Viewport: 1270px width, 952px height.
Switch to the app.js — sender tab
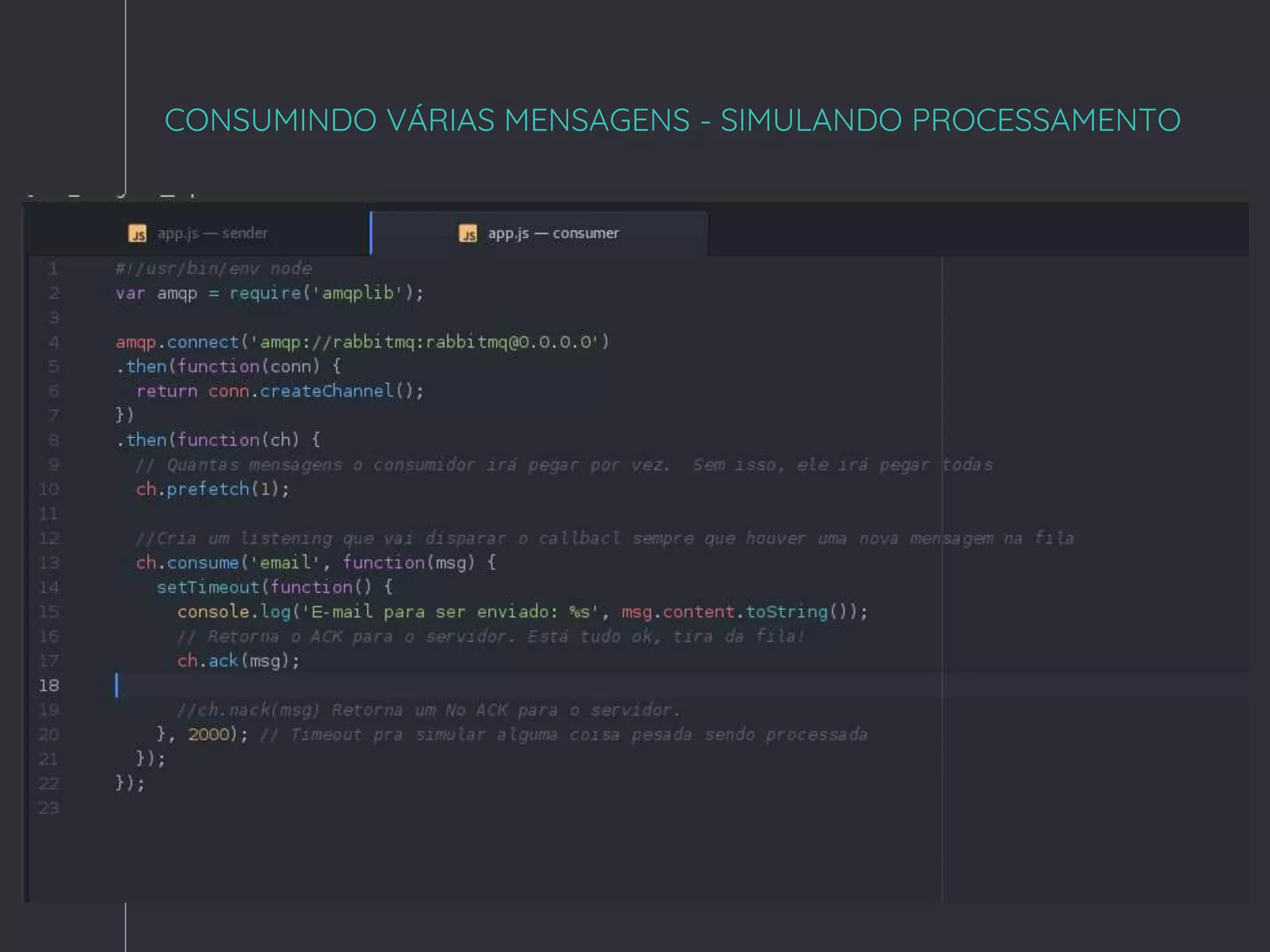[198, 234]
